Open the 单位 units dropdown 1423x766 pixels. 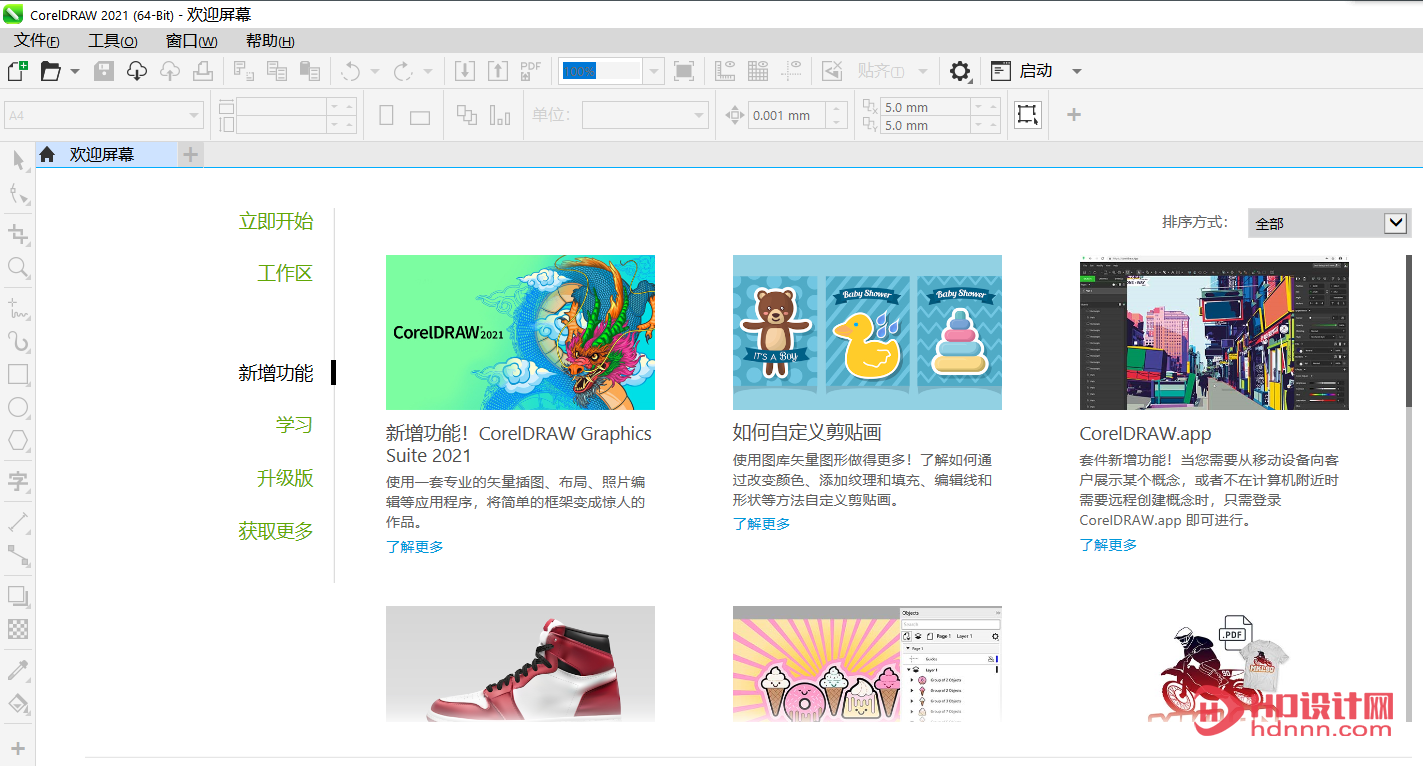(x=645, y=115)
